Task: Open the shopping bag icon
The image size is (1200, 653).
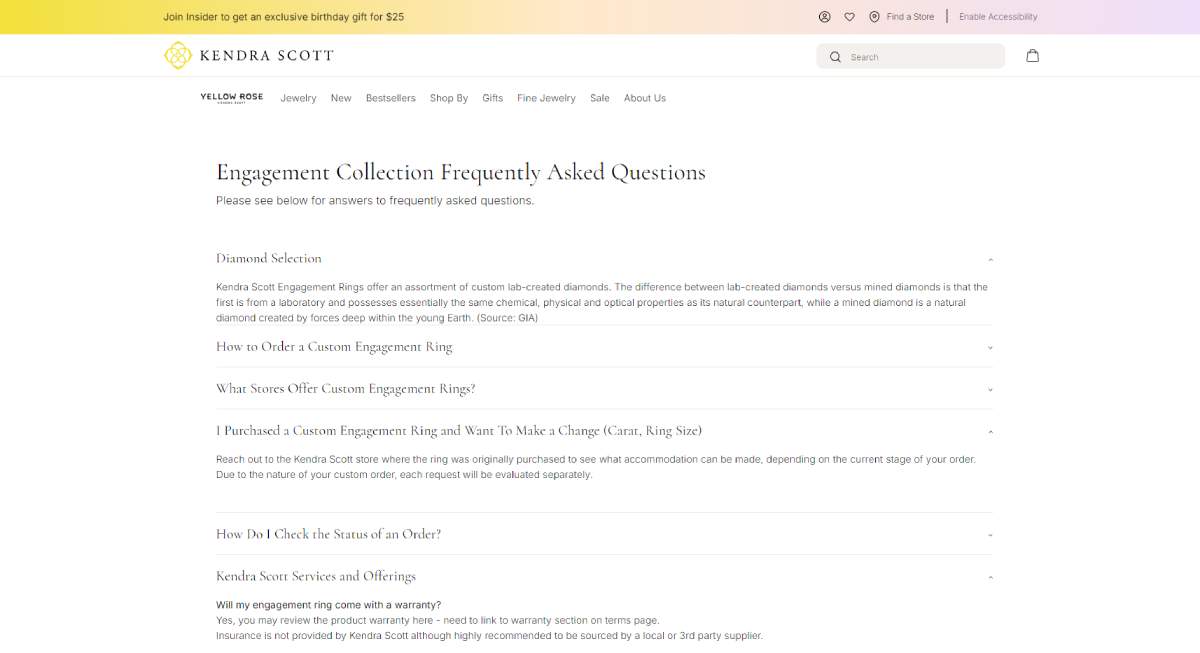Action: click(x=1033, y=56)
